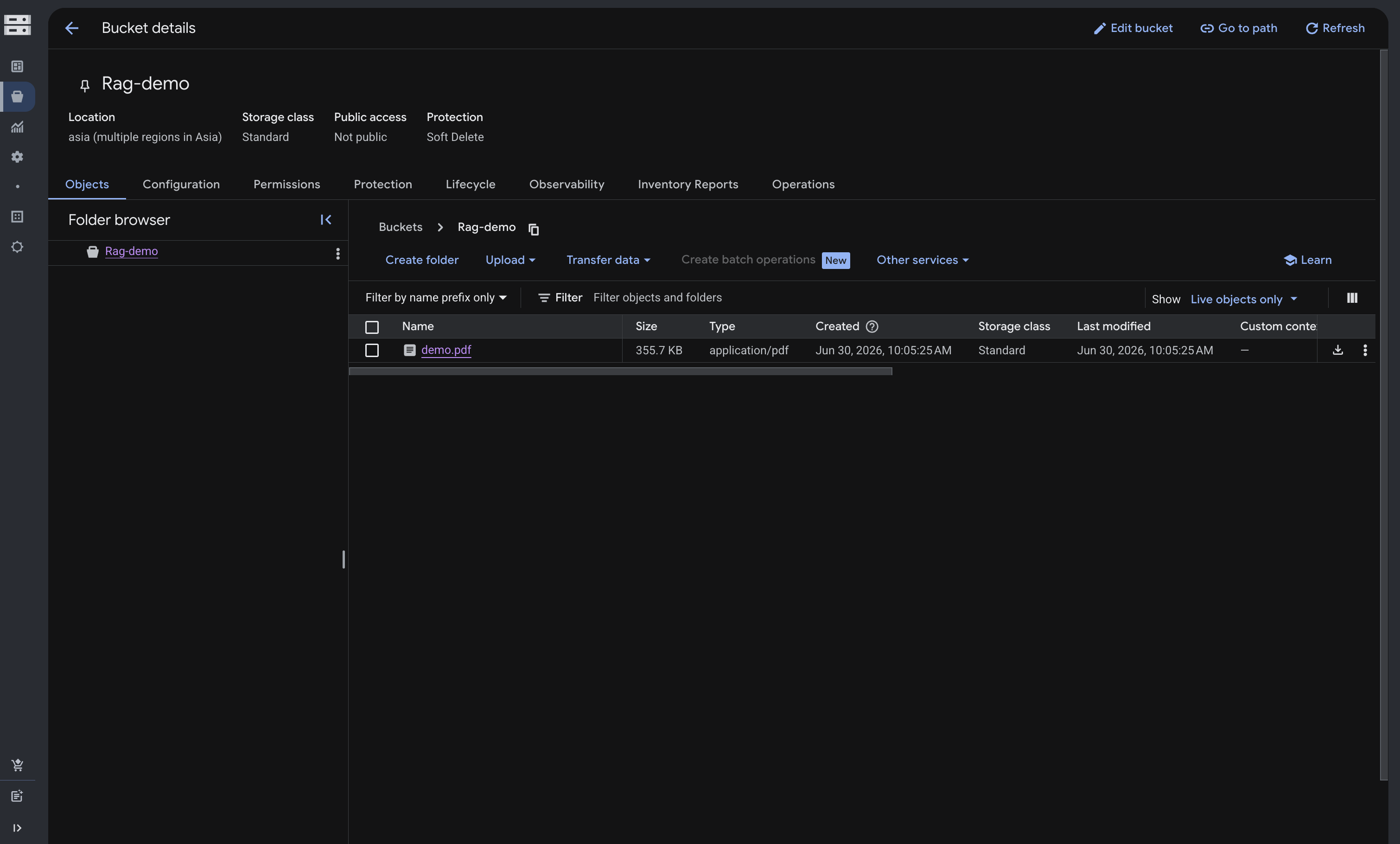Copy the Rag-demo path with clipboard icon

pyautogui.click(x=533, y=229)
